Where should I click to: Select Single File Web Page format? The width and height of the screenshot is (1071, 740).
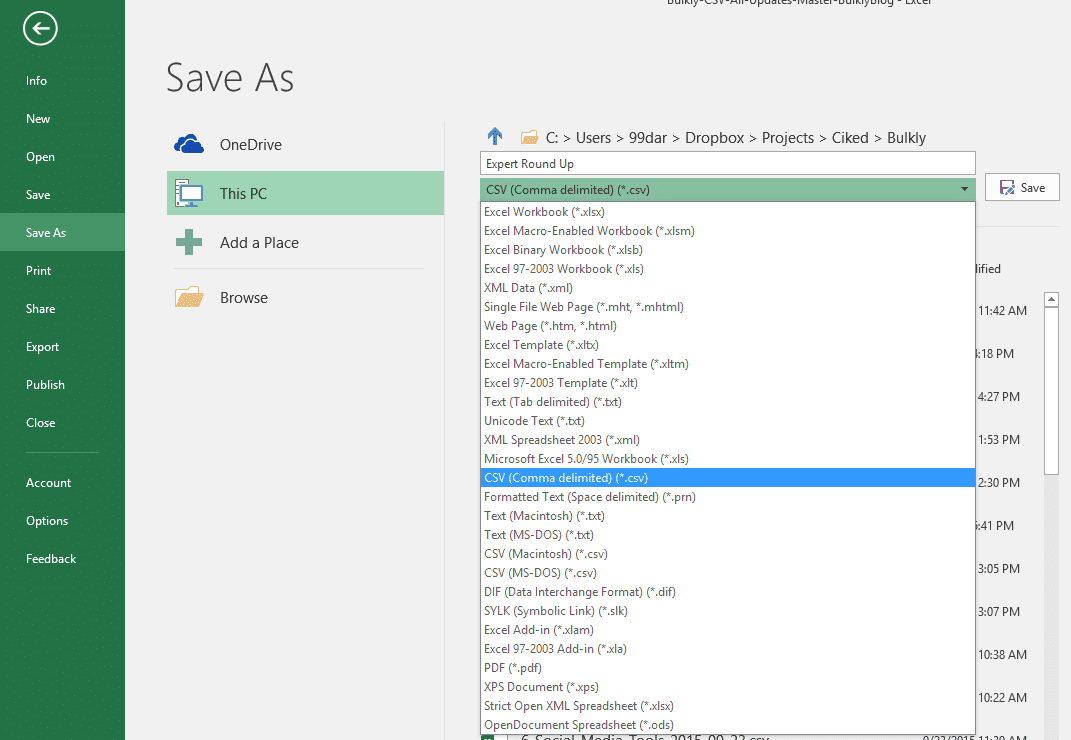(x=728, y=307)
